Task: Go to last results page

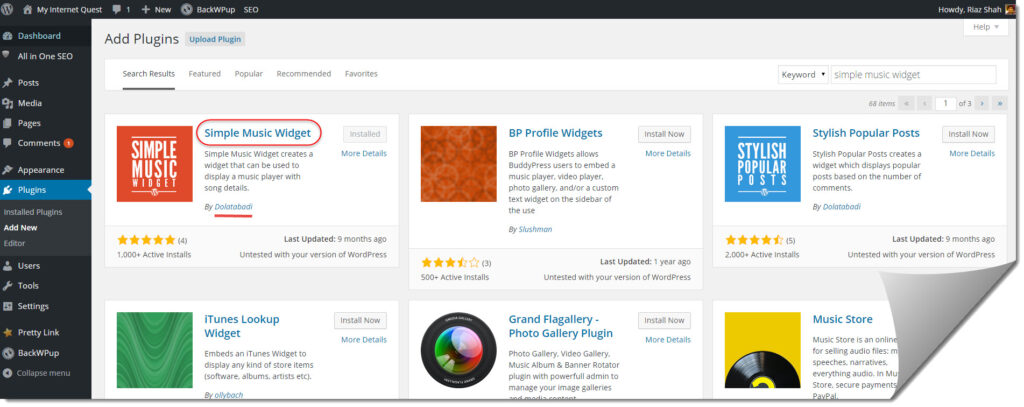Action: tap(1000, 103)
